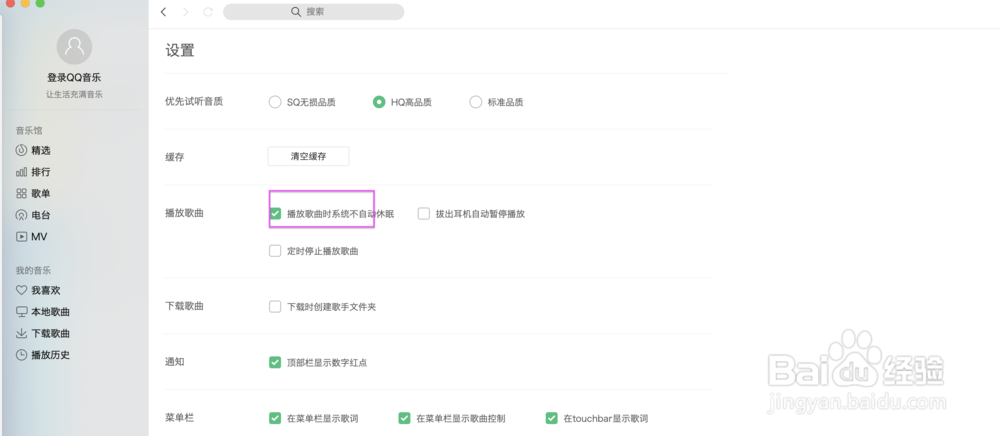Click the 精选 compass icon
This screenshot has width=1000, height=436.
[x=21, y=150]
